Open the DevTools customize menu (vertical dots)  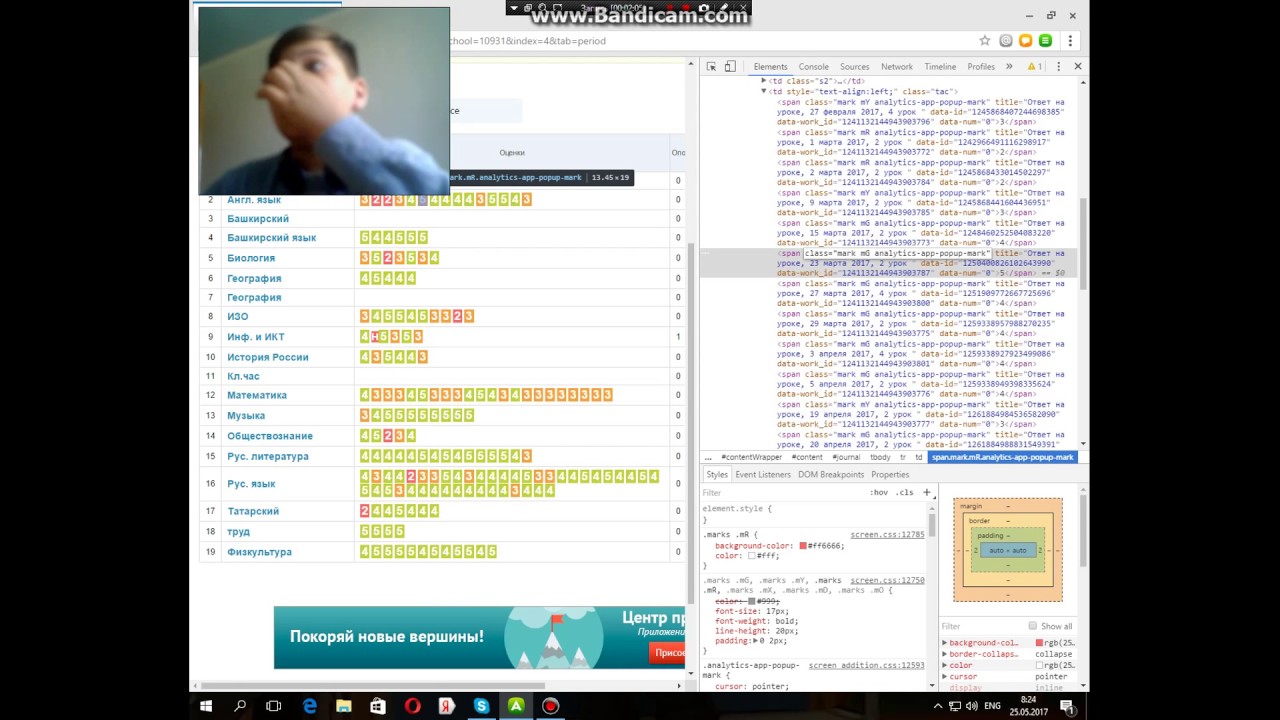(x=1058, y=66)
